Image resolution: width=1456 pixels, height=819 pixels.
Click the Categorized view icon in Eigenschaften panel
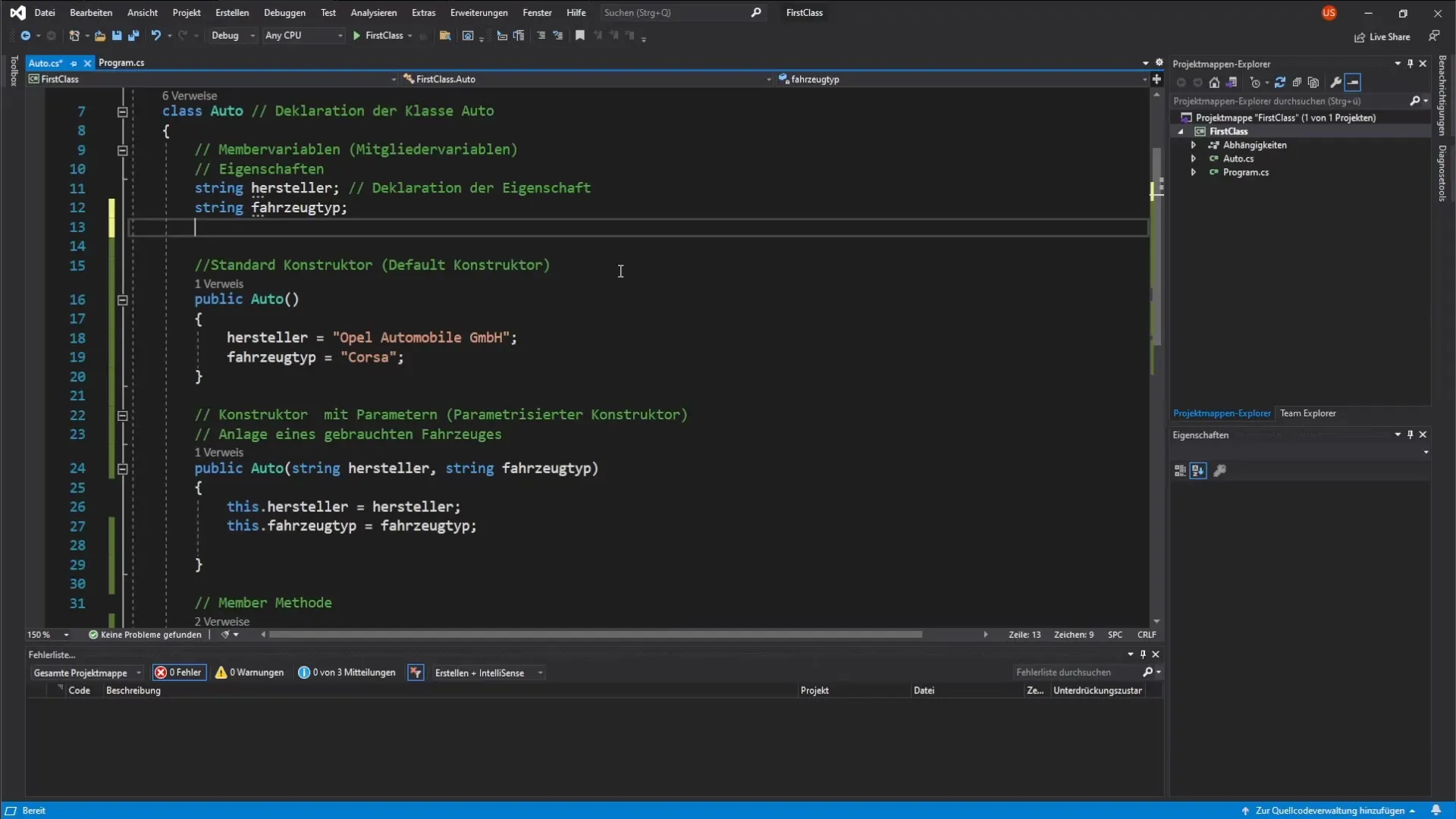pos(1180,471)
